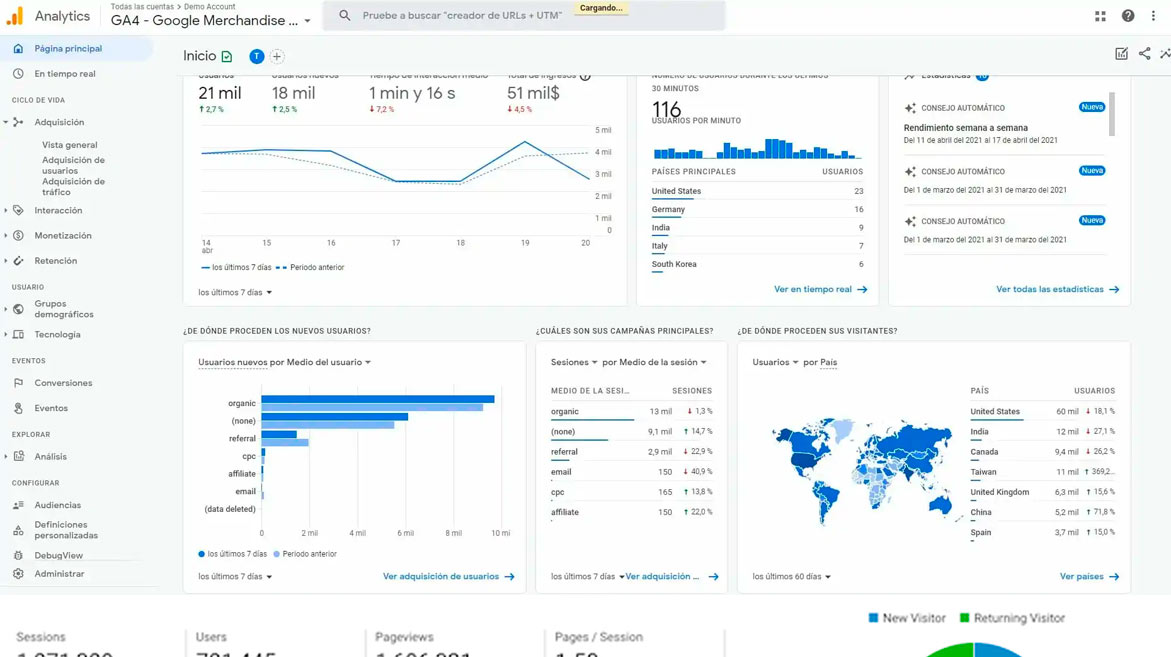Click the Conversiones flag icon
This screenshot has width=1171, height=657.
coord(18,383)
